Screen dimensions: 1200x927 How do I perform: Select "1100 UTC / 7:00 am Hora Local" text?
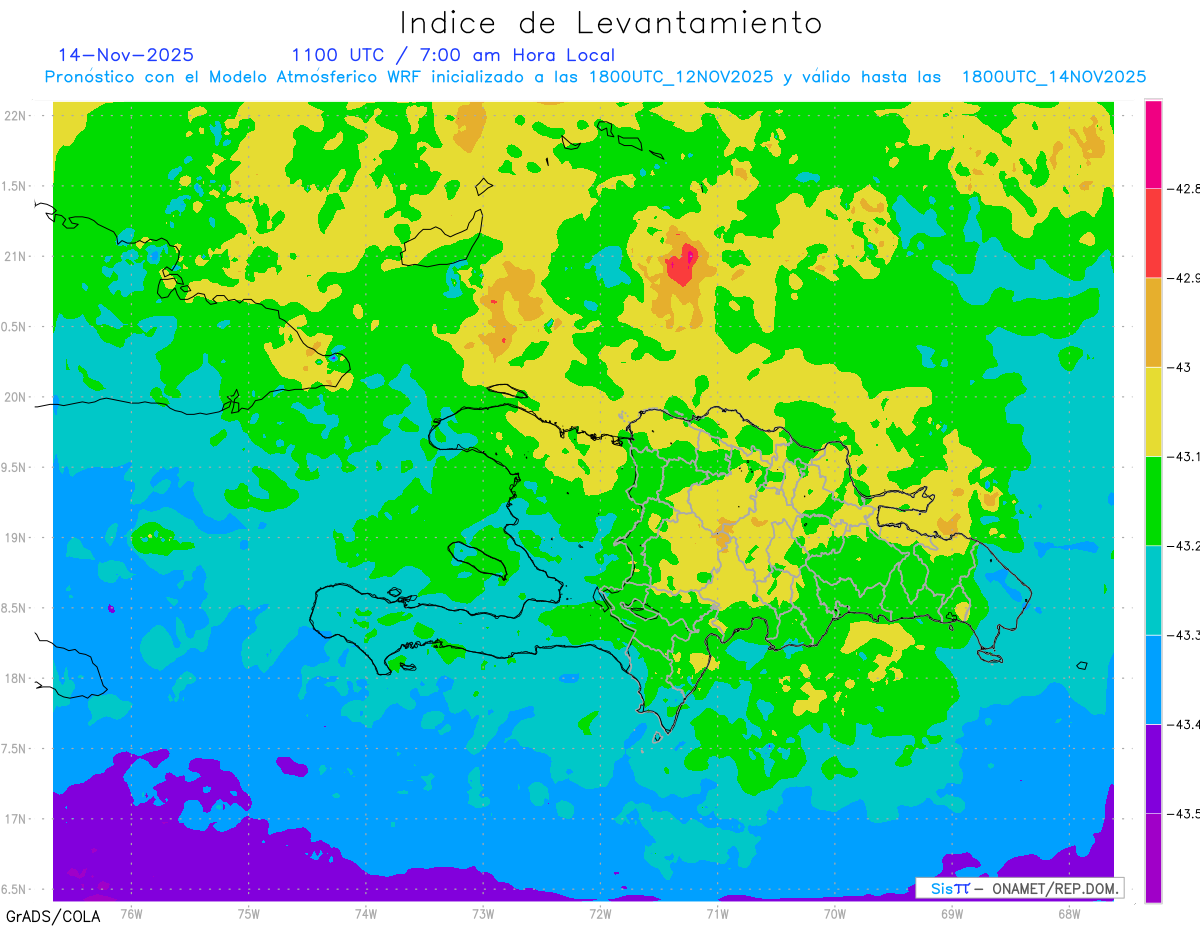coord(453,56)
